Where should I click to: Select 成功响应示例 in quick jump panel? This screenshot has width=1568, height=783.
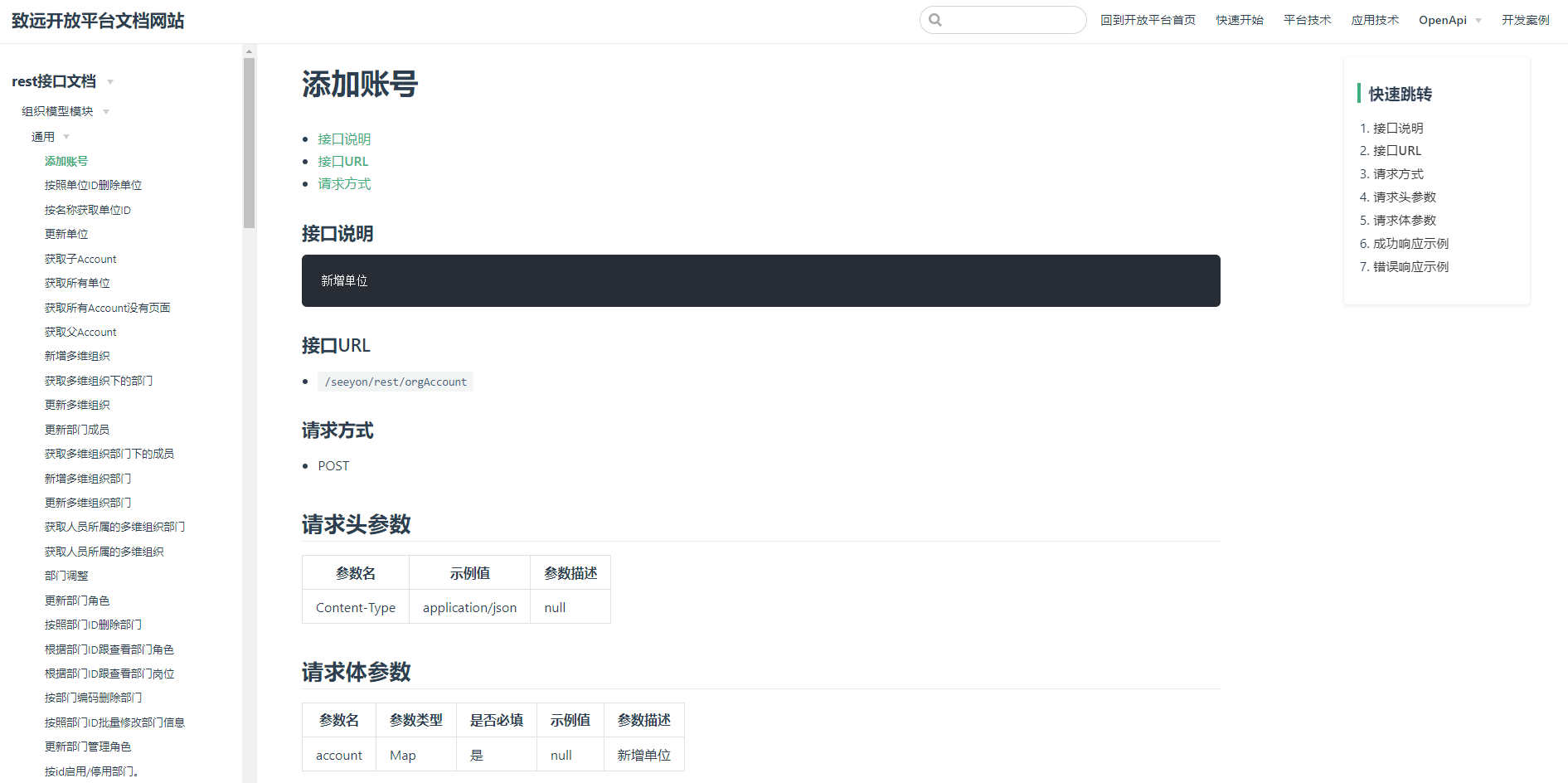pyautogui.click(x=1410, y=244)
